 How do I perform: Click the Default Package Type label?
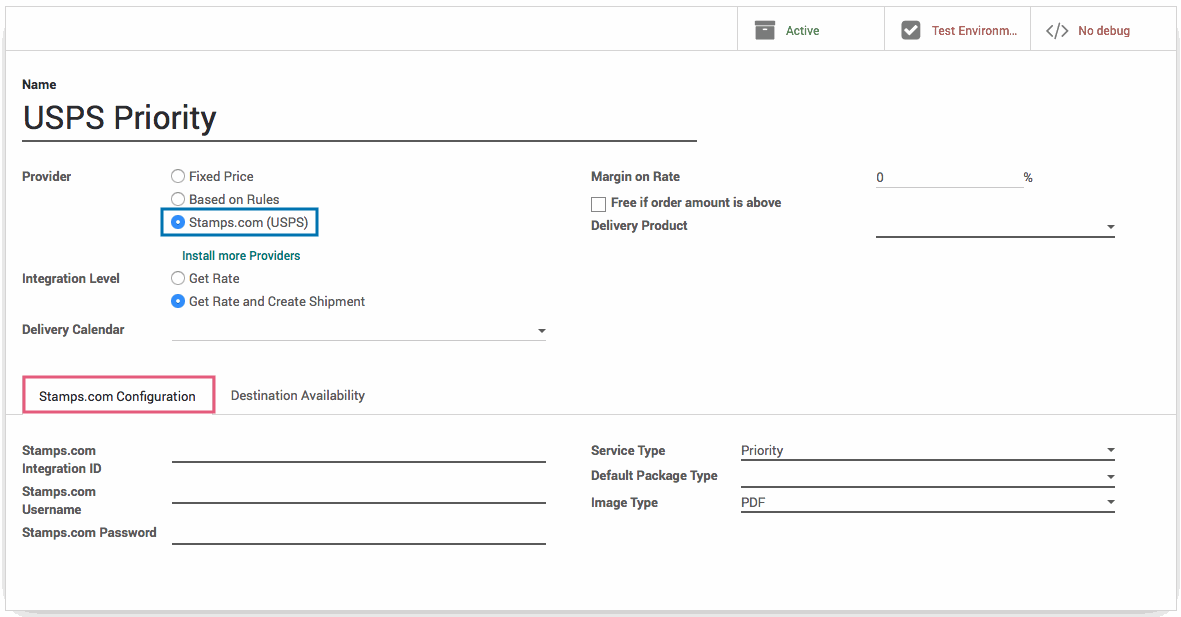click(x=655, y=475)
